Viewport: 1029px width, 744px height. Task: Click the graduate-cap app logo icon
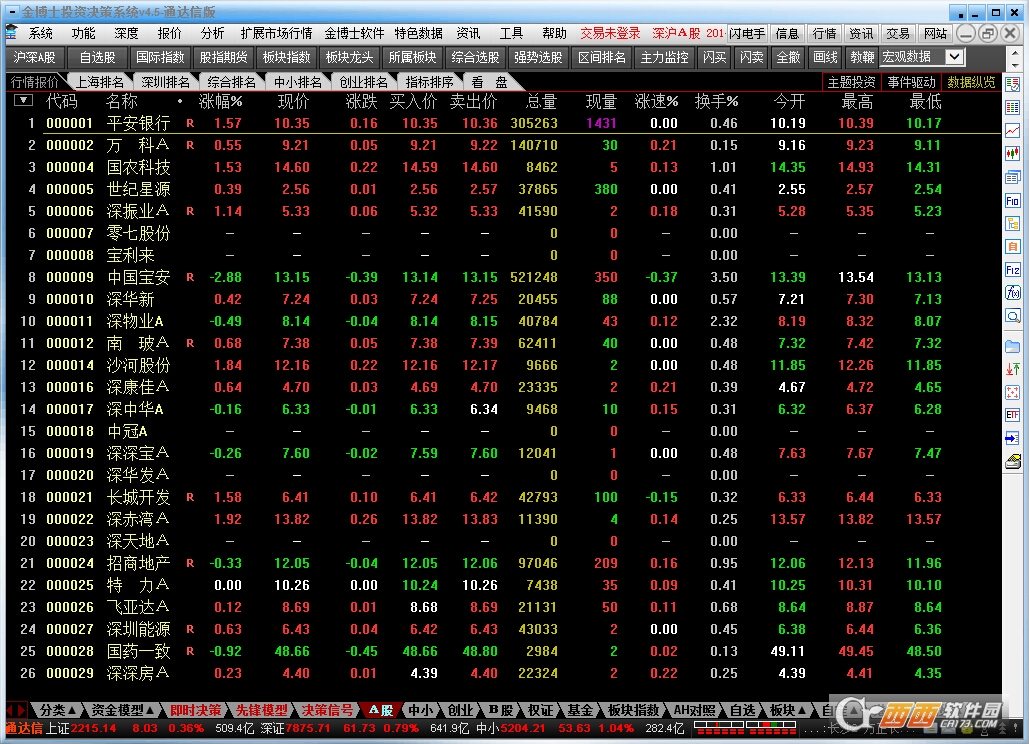(11, 33)
